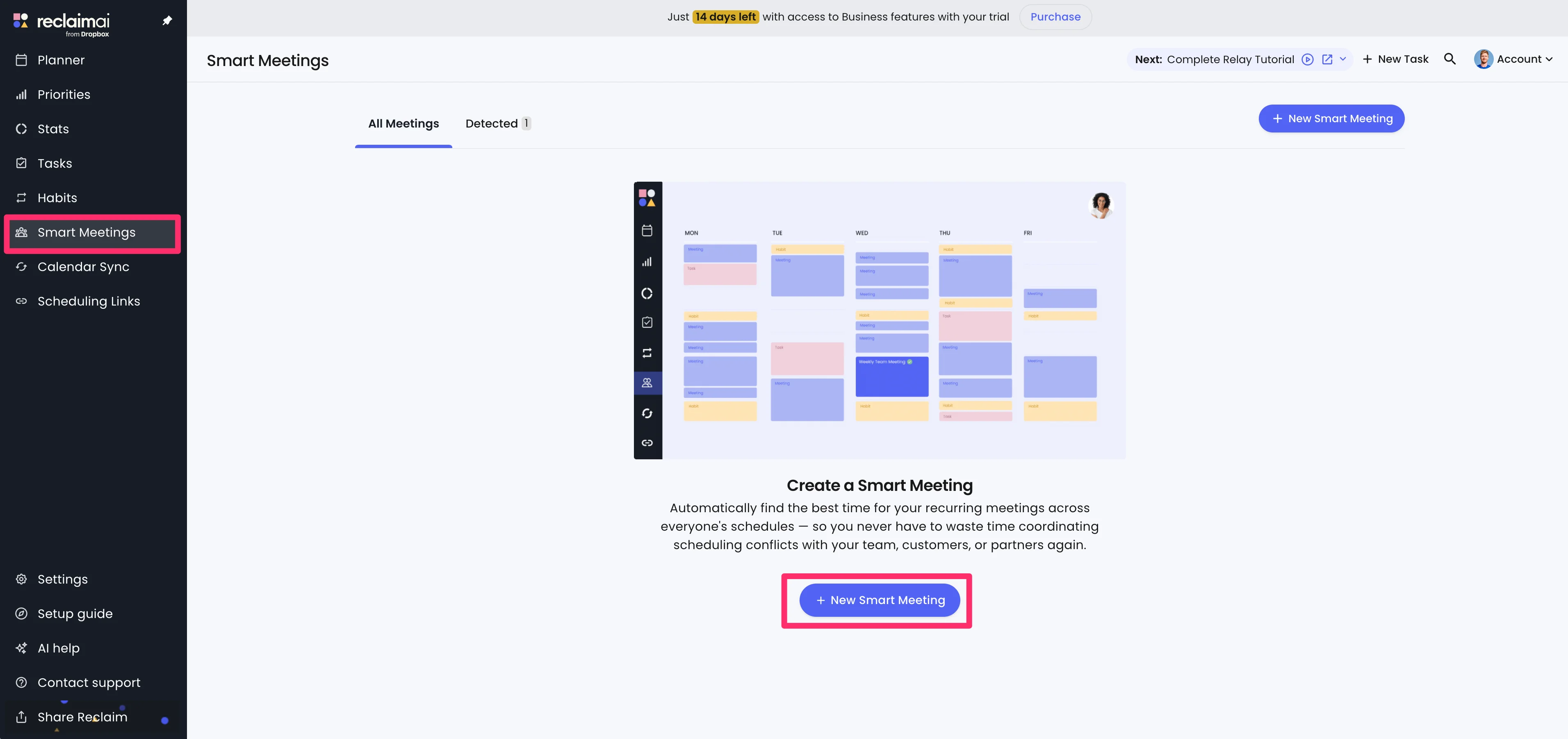Expand the Next task chevron dropdown
Viewport: 1568px width, 739px height.
1343,59
